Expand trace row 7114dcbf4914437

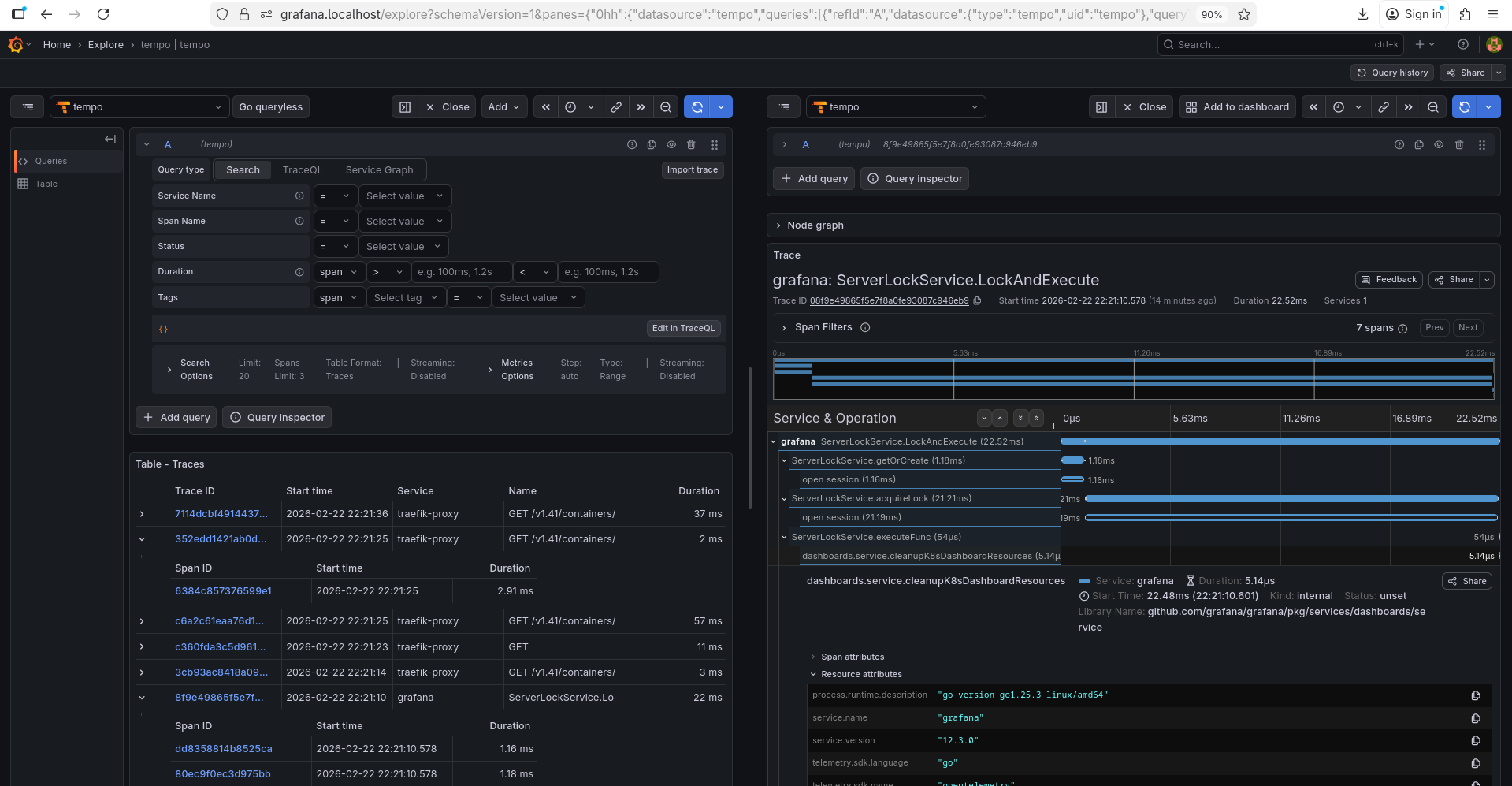142,514
